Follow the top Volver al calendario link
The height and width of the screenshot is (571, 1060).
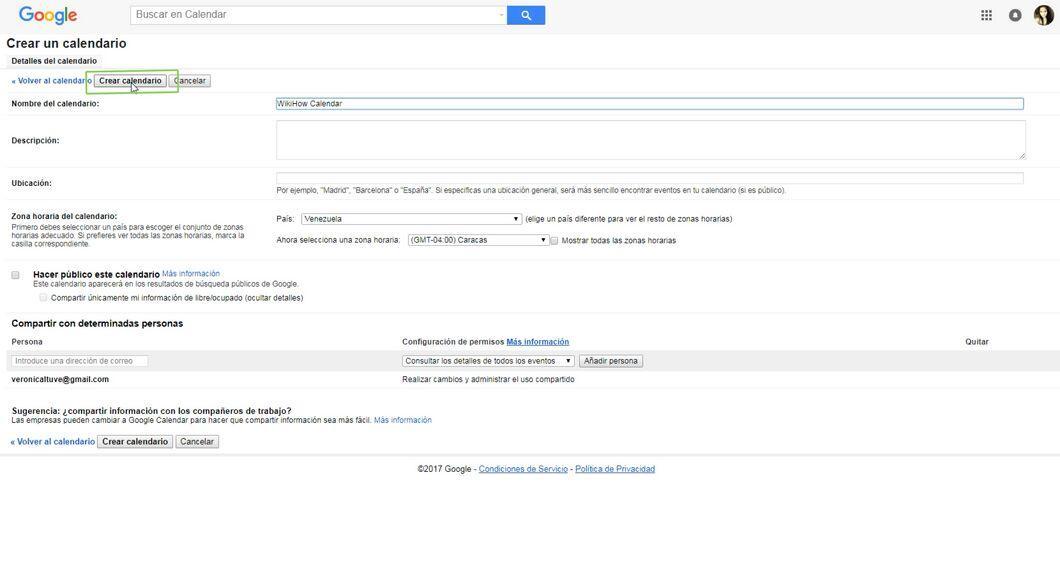51,80
